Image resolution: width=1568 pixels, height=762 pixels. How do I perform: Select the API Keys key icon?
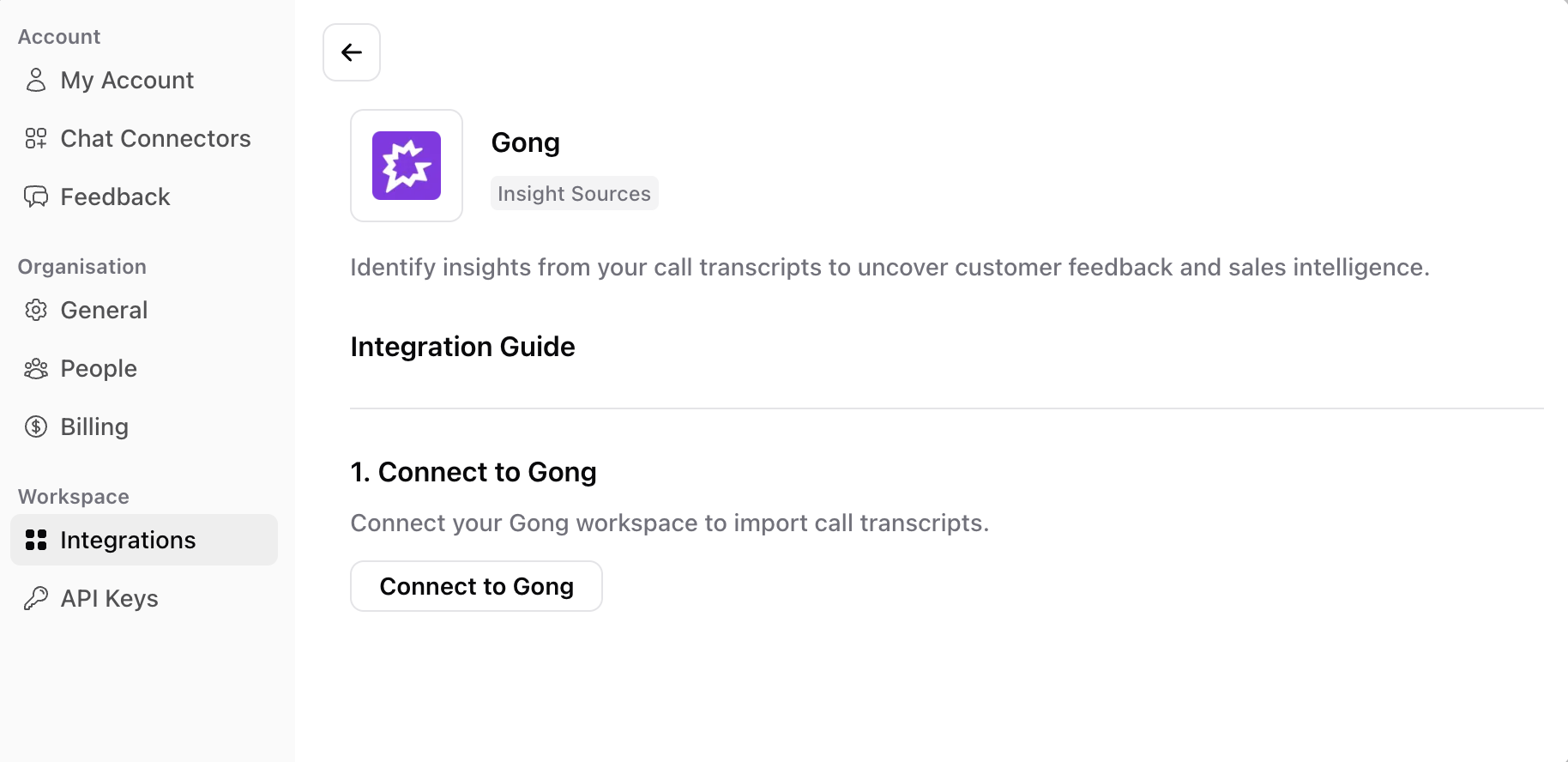(x=36, y=598)
